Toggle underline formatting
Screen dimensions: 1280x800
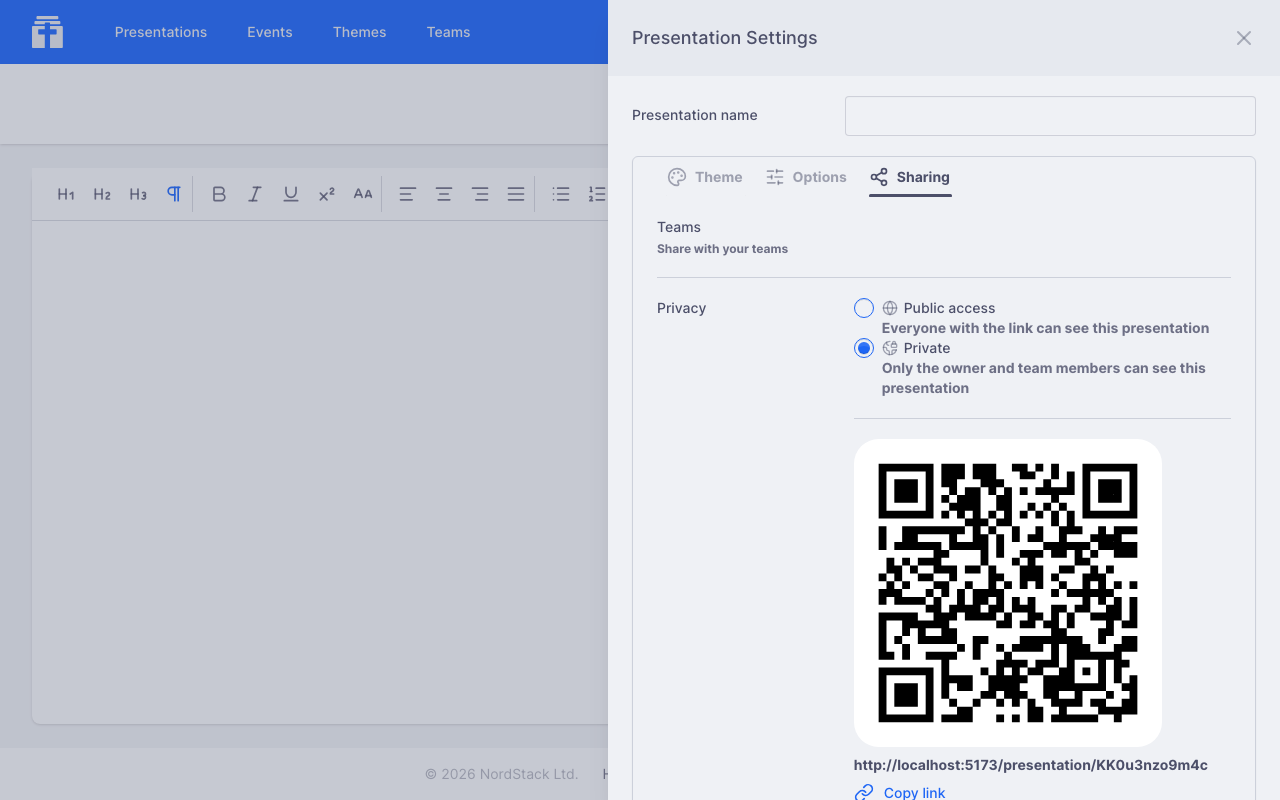291,194
